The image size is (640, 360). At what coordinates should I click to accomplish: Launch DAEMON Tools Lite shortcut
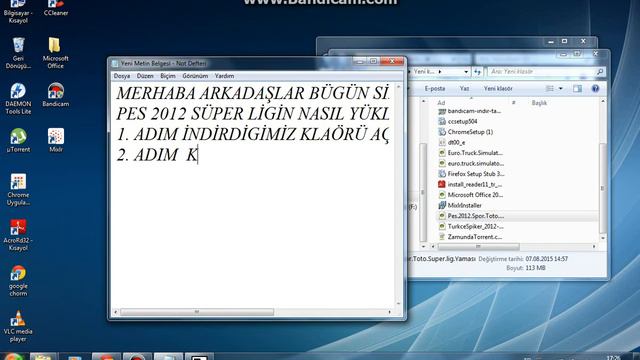(18, 98)
